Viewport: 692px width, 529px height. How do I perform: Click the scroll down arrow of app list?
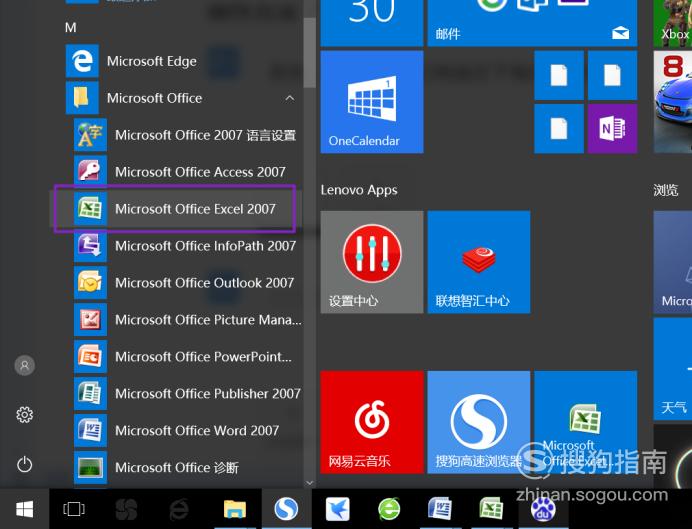click(310, 483)
